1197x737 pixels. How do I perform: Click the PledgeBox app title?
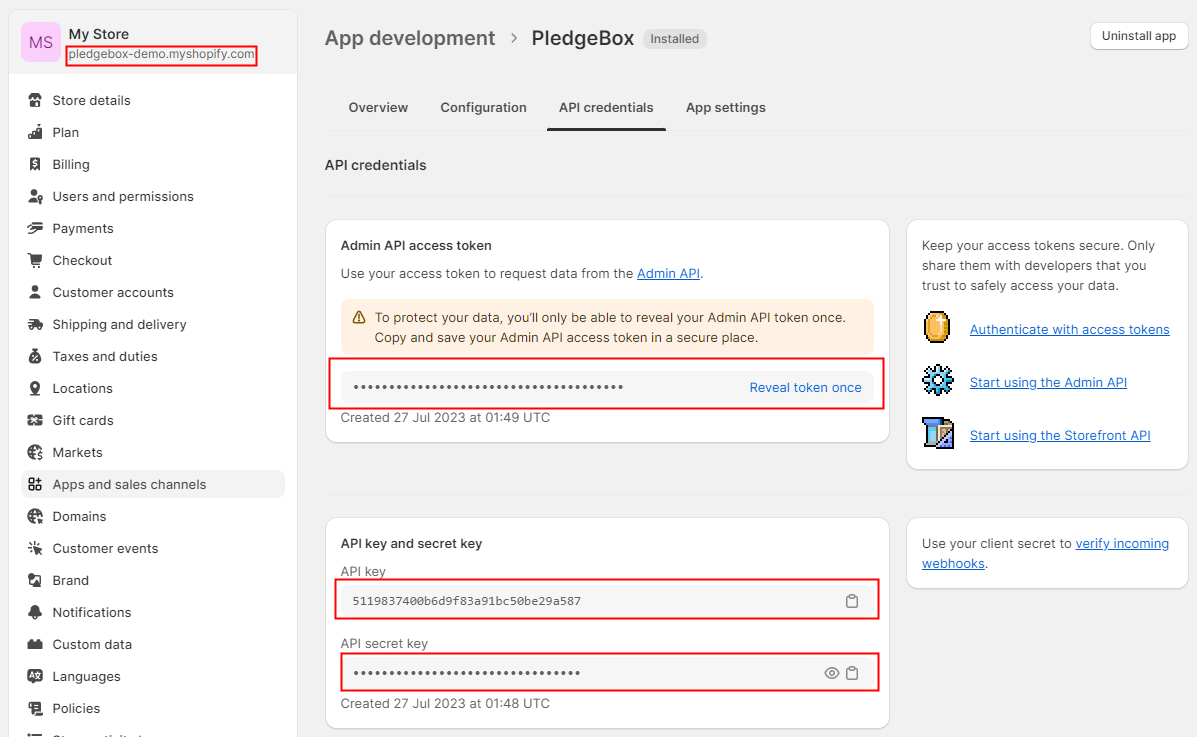(582, 38)
